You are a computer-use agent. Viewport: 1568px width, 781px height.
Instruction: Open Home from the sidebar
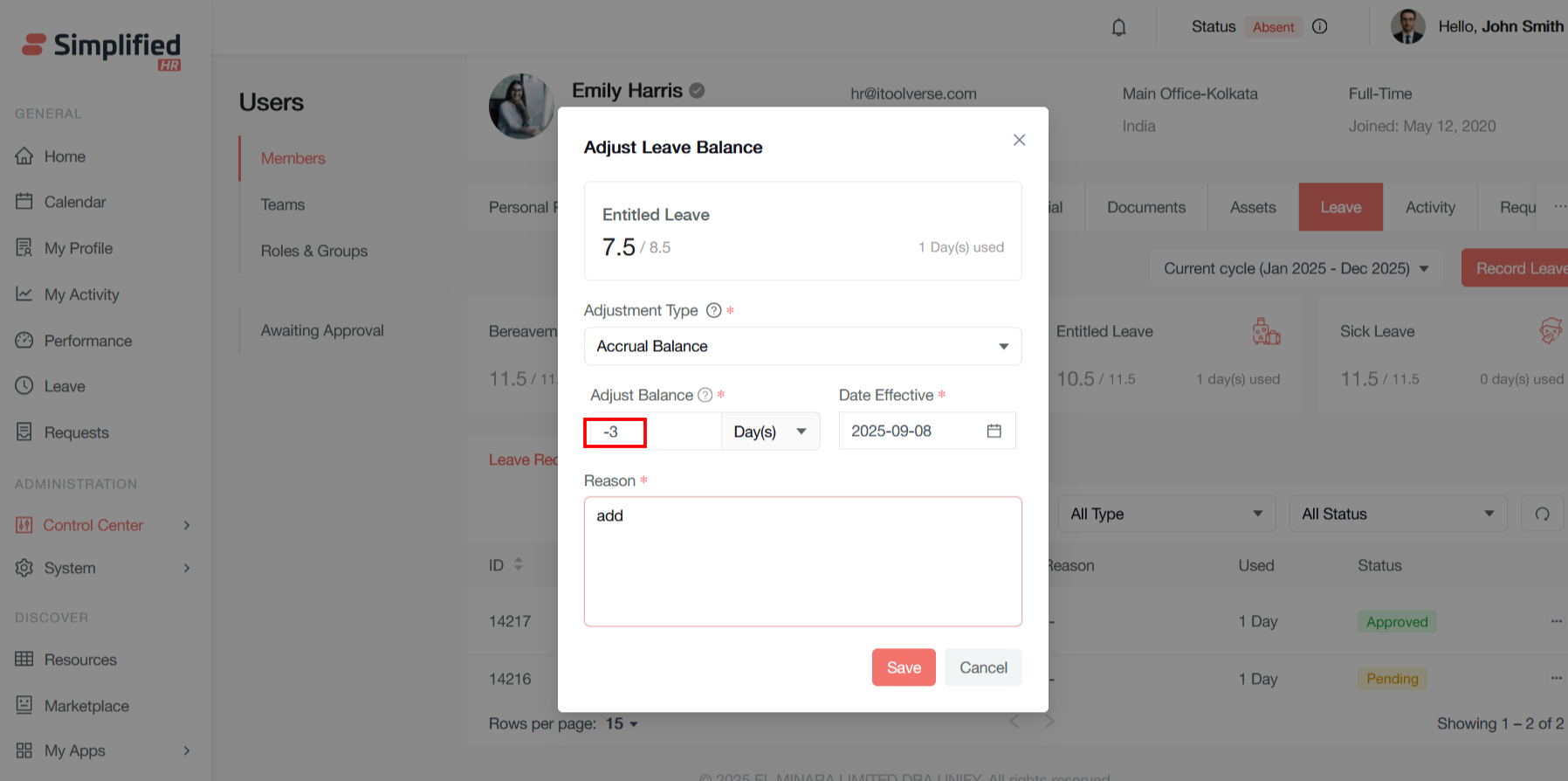[65, 156]
